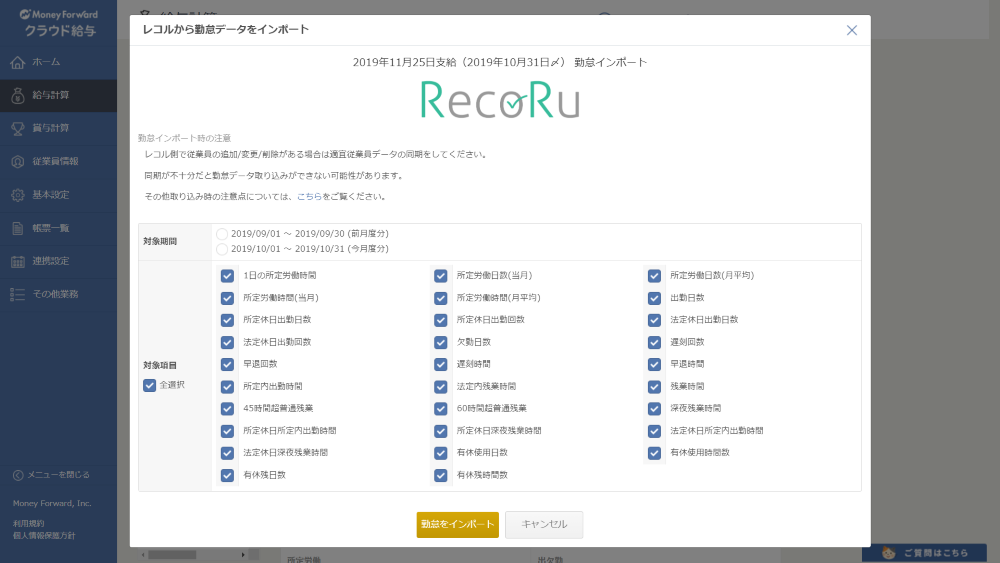Open ホーム in the sidebar menu
This screenshot has height=563, width=1000.
pyautogui.click(x=59, y=62)
